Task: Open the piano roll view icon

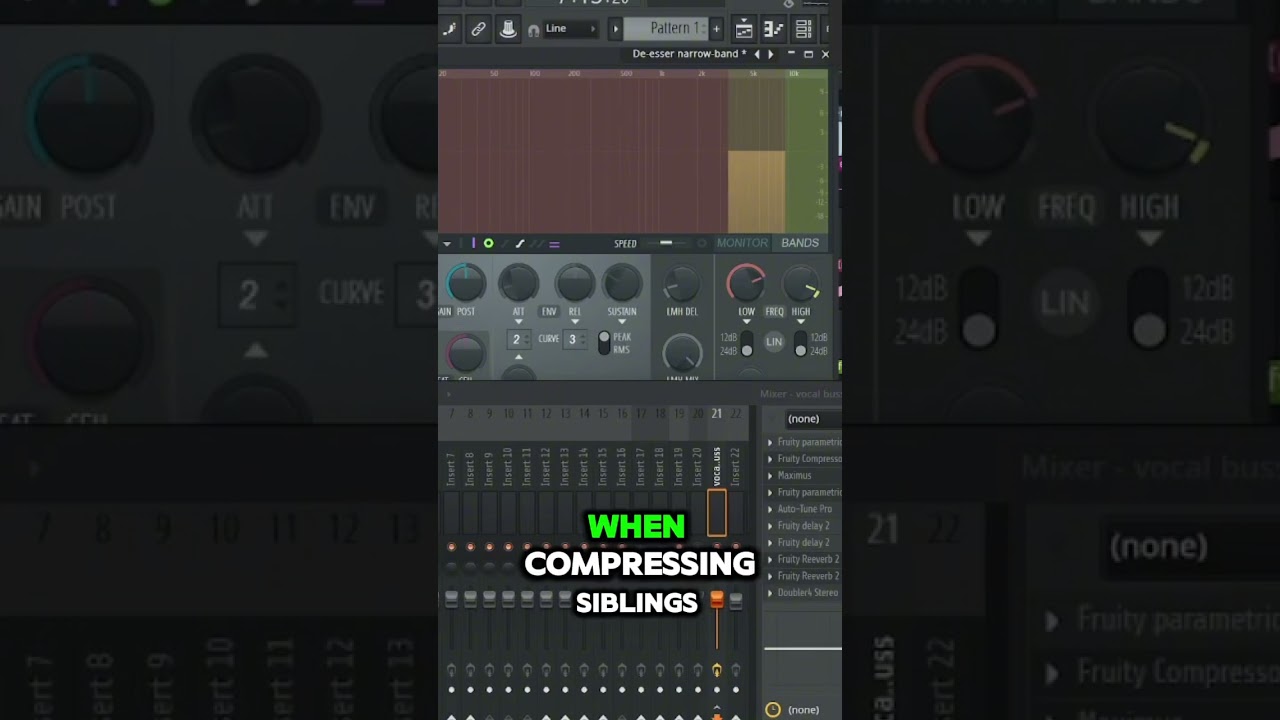Action: (773, 29)
